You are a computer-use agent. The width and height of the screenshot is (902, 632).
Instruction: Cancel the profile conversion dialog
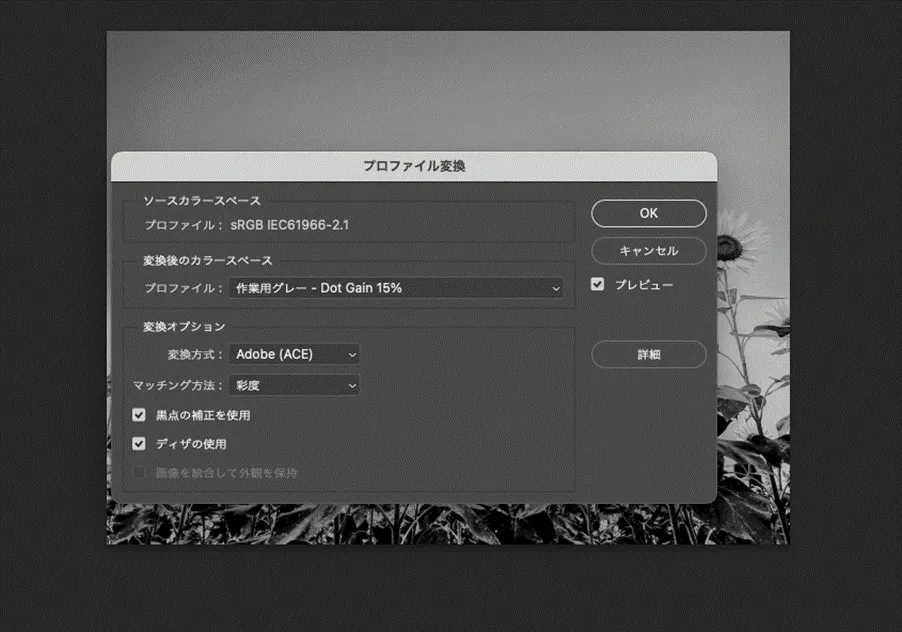click(x=648, y=251)
